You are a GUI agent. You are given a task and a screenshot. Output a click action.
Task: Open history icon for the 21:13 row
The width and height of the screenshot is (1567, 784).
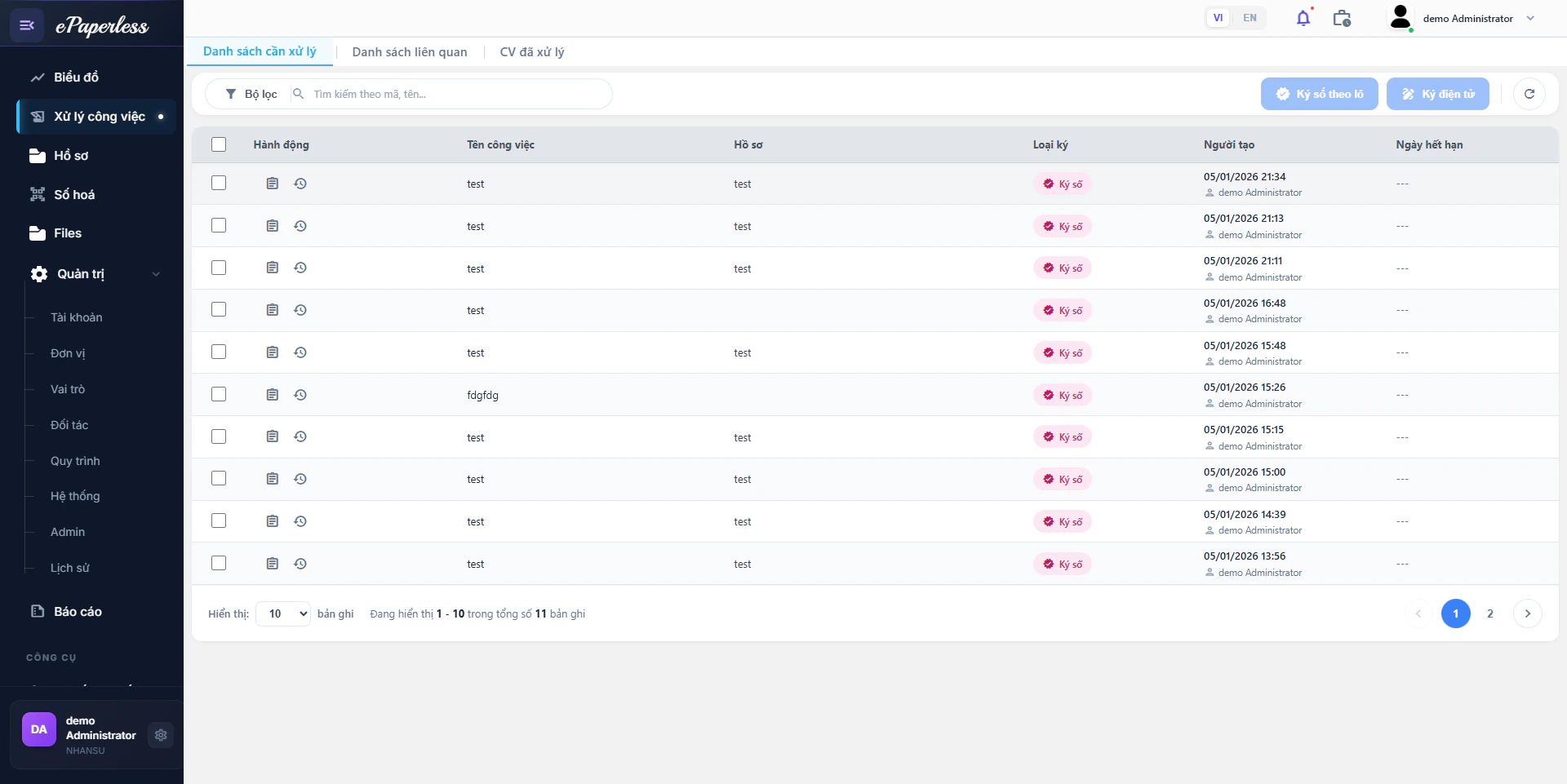300,226
